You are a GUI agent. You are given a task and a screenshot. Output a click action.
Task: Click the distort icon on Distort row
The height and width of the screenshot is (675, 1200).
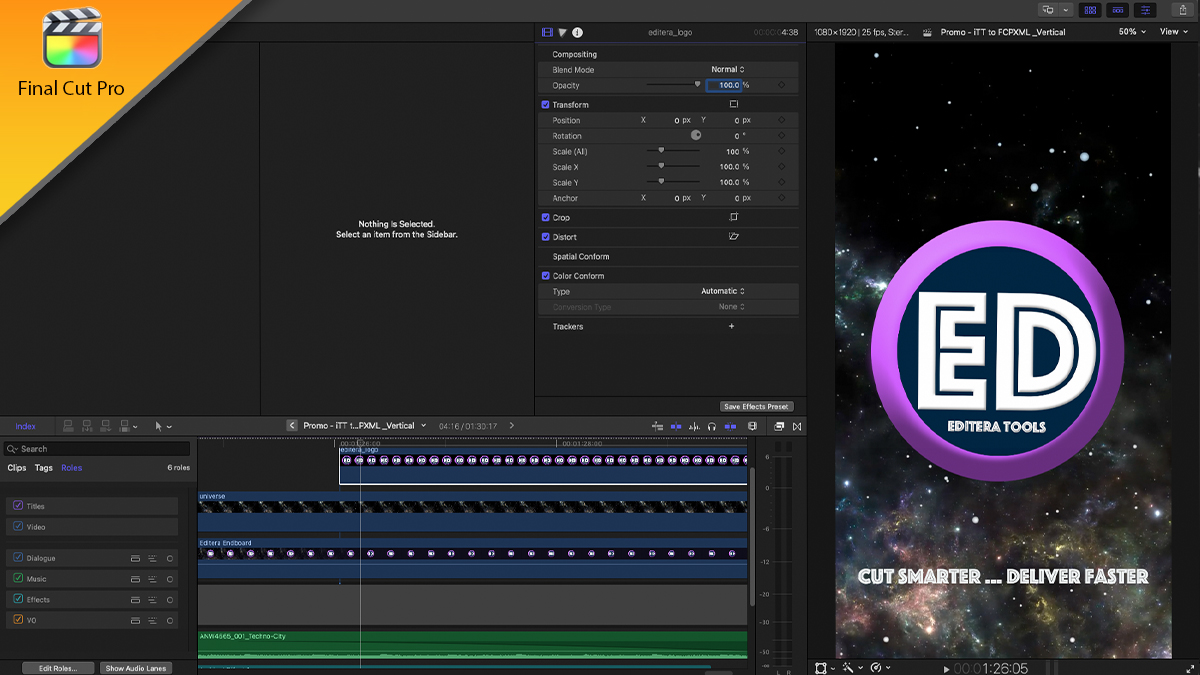pos(736,237)
